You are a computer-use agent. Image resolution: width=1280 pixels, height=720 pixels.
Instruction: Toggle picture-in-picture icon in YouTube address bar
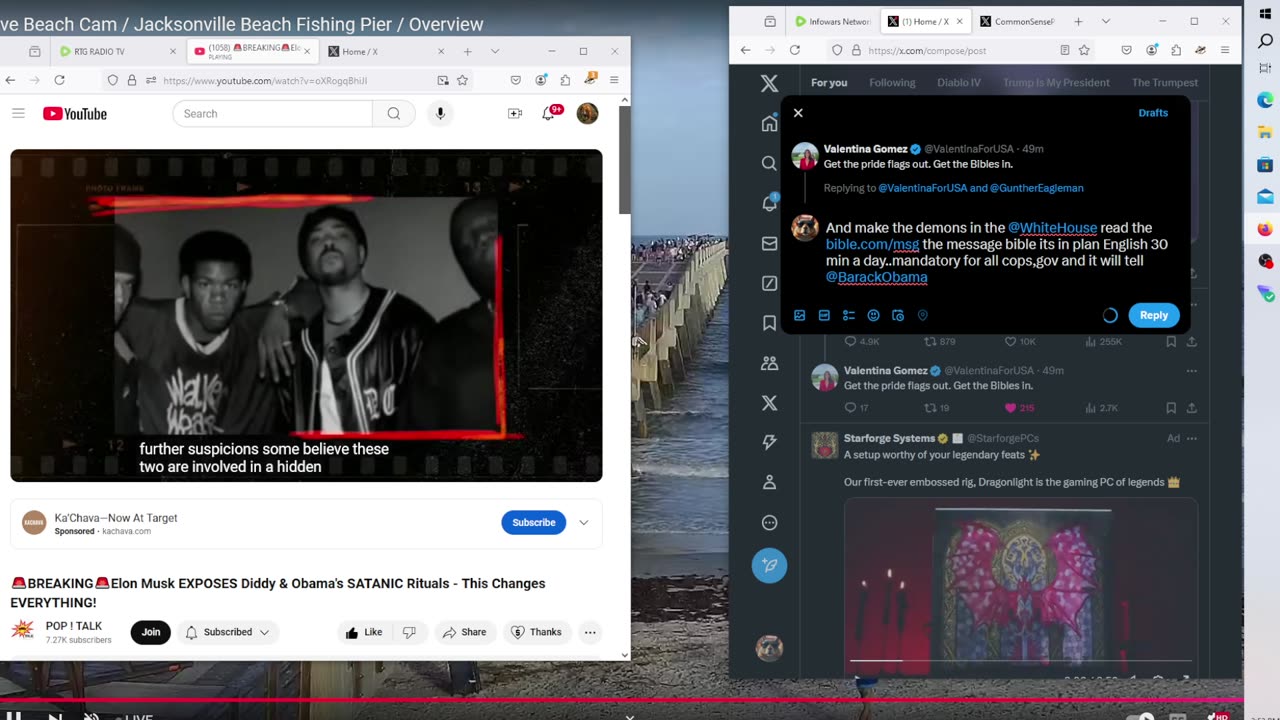pos(443,80)
